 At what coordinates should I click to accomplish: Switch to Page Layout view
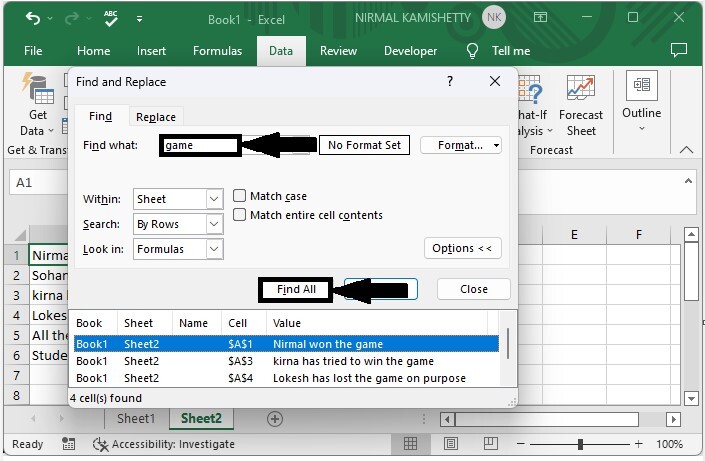point(451,444)
